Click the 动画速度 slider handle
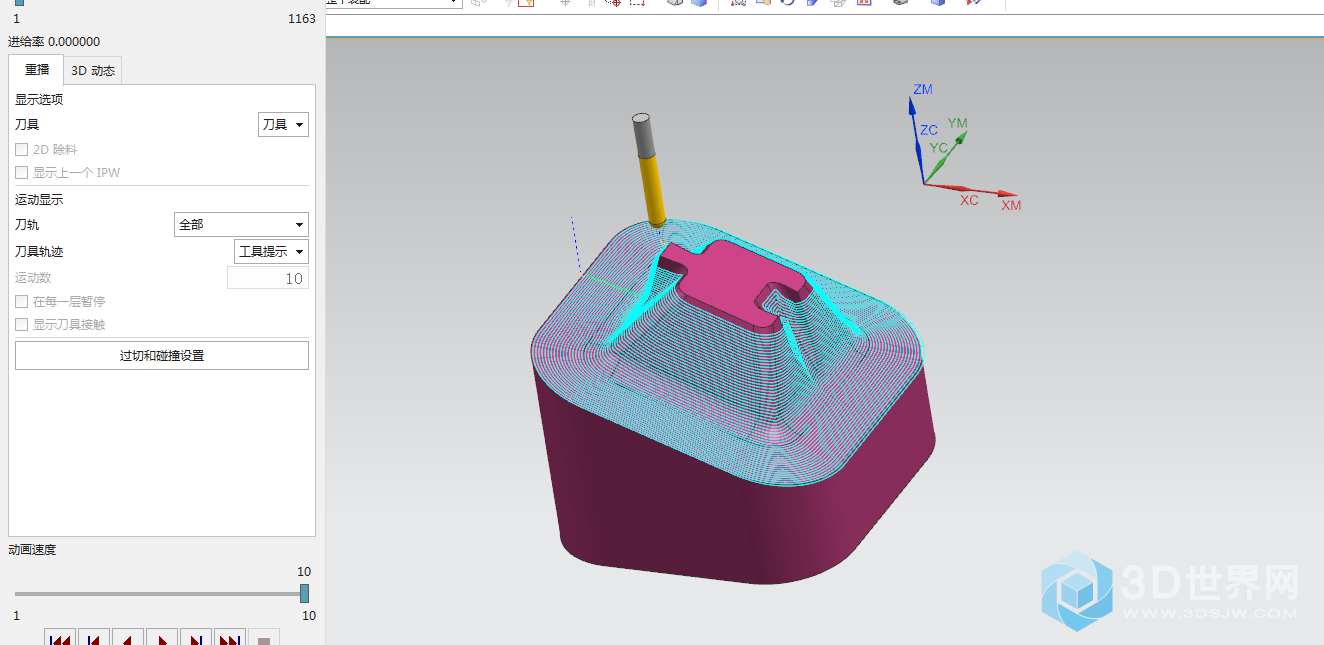 point(305,593)
